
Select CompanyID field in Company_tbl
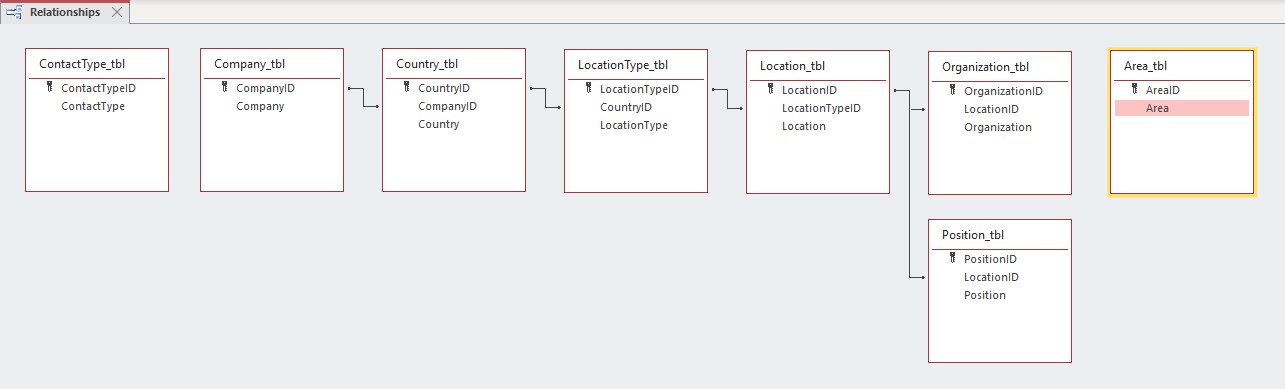coord(265,88)
